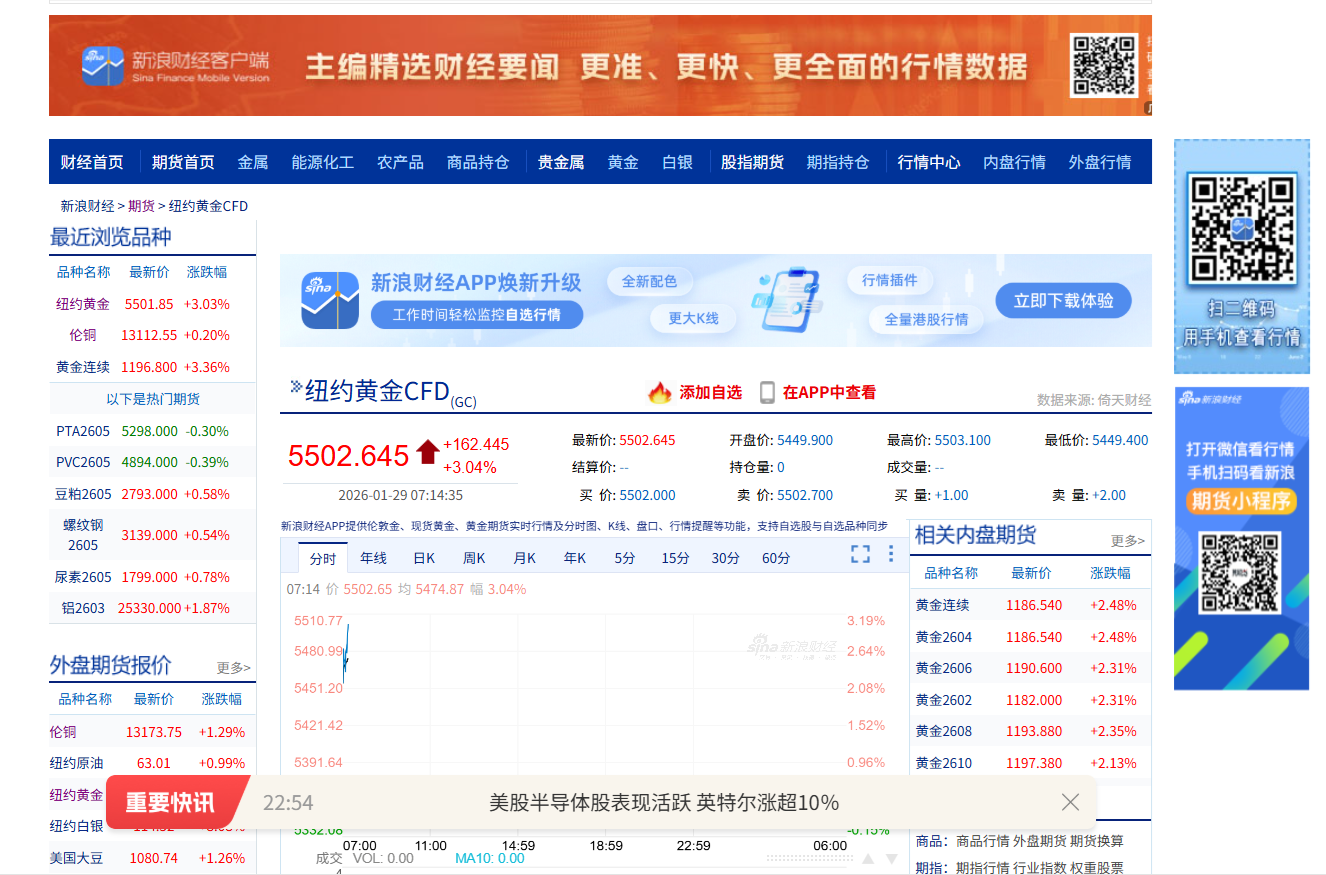
Task: Open 金属 in the navigation bar
Action: pos(253,162)
